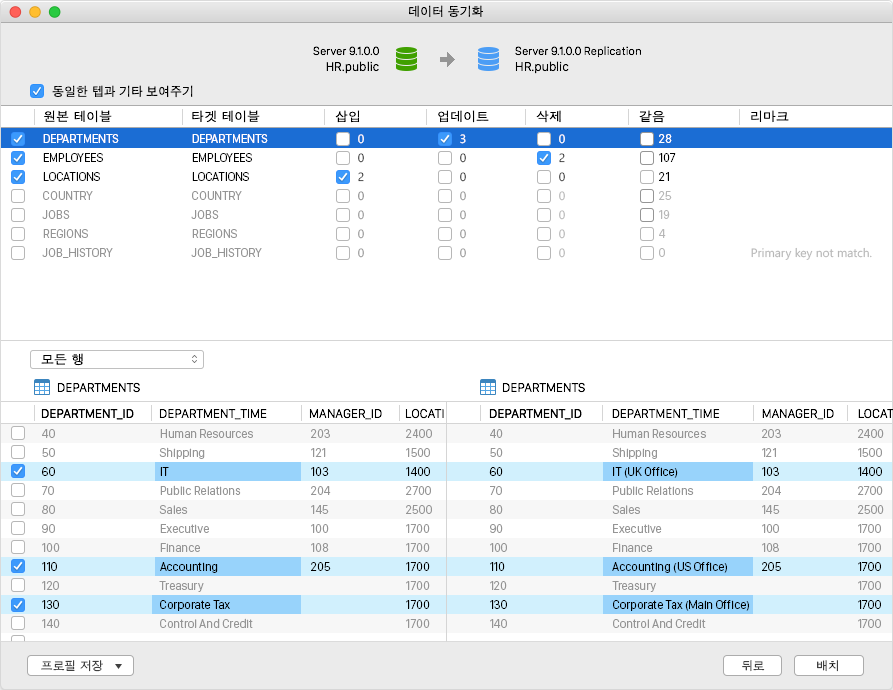
Task: Select the JOB_HISTORY table row
Action: (x=80, y=253)
